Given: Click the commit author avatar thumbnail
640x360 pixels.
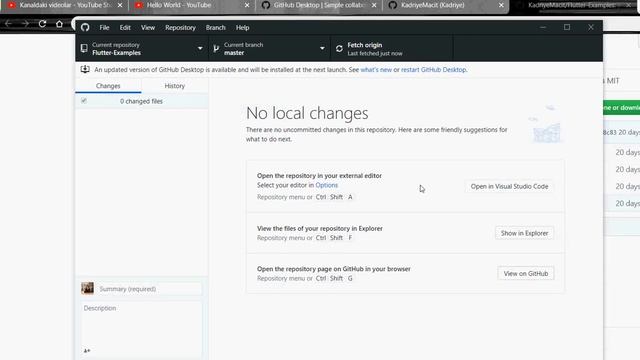Looking at the screenshot, I should coord(87,288).
